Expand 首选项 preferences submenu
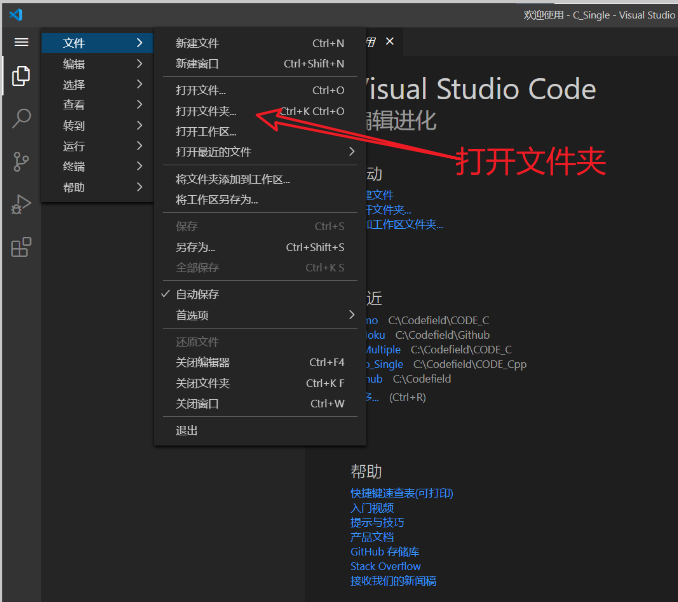The height and width of the screenshot is (602, 678). (x=260, y=315)
